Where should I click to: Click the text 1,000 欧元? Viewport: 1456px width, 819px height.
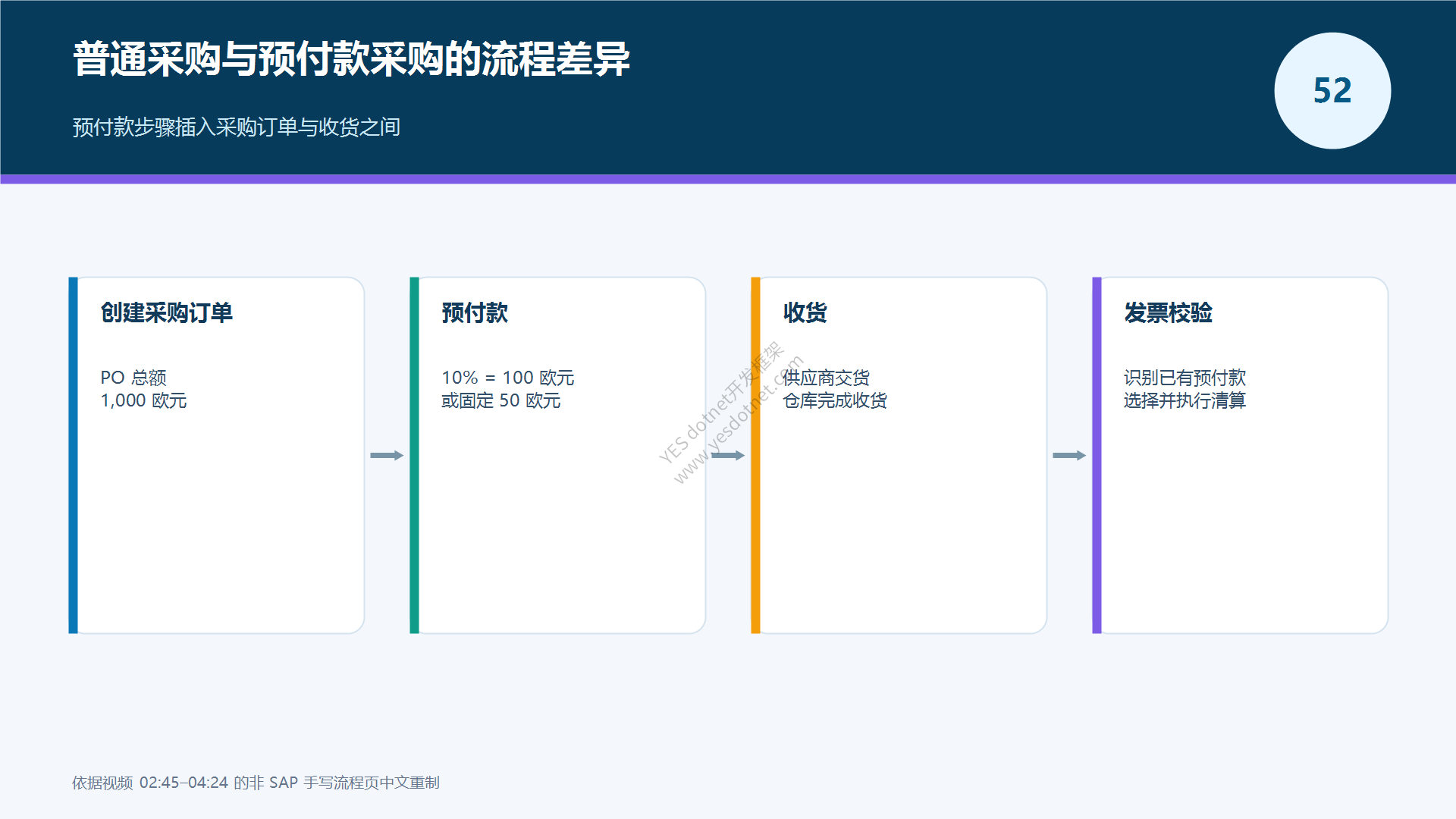tap(143, 400)
